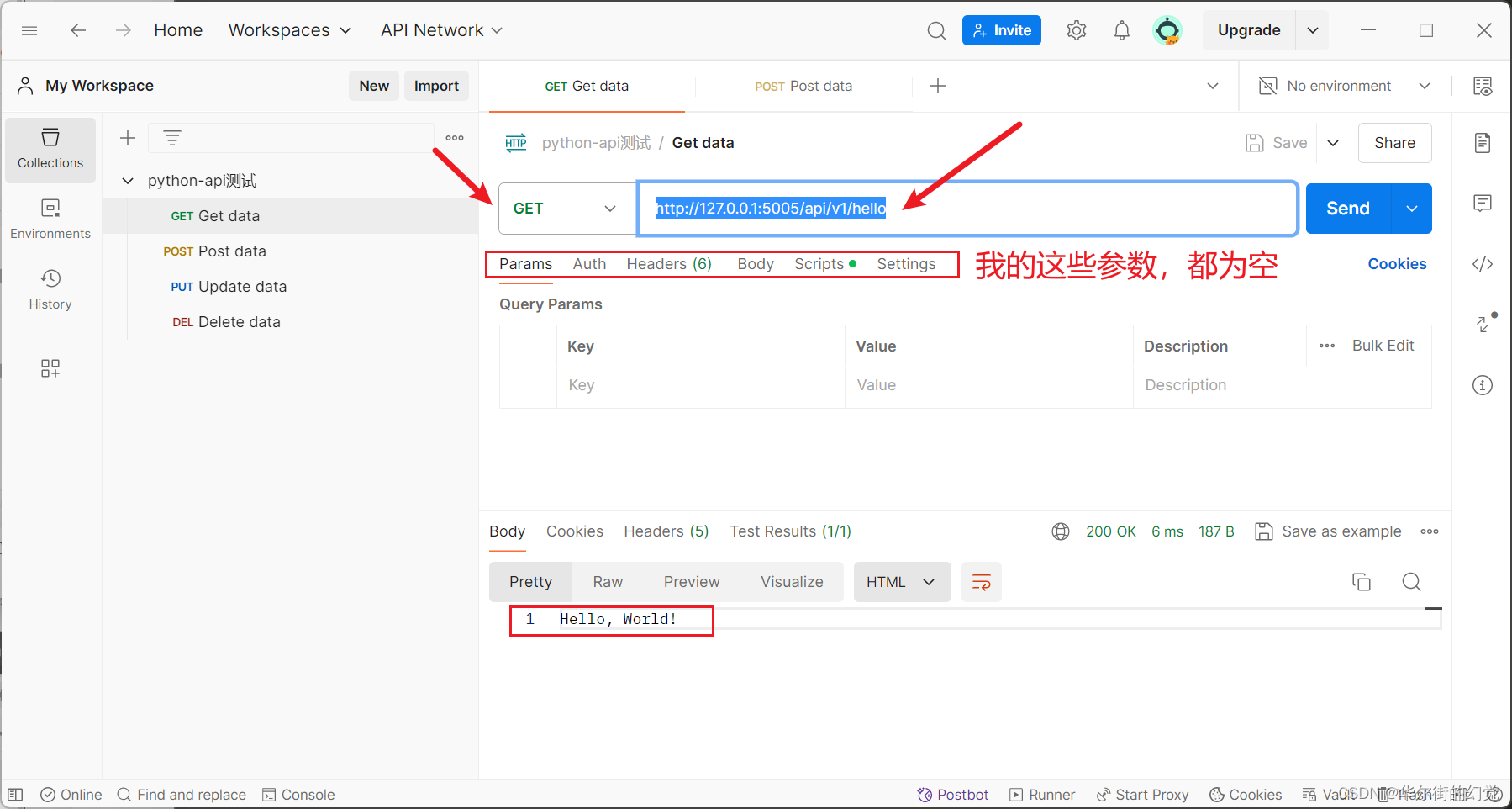Open the user avatar menu

(x=1167, y=30)
